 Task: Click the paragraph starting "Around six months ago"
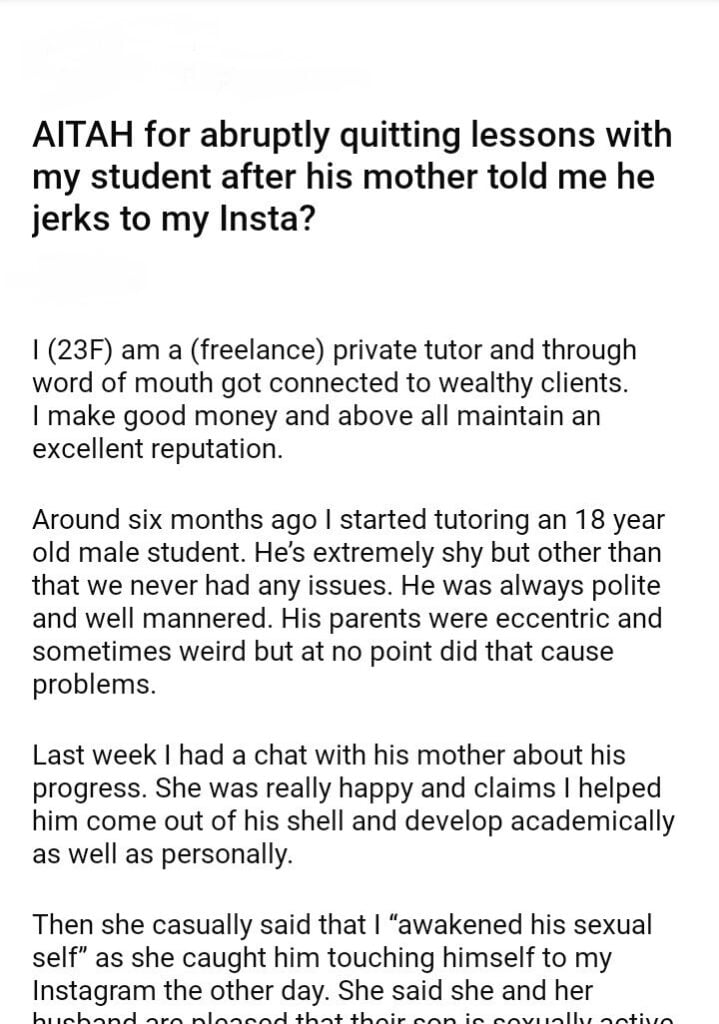point(347,603)
